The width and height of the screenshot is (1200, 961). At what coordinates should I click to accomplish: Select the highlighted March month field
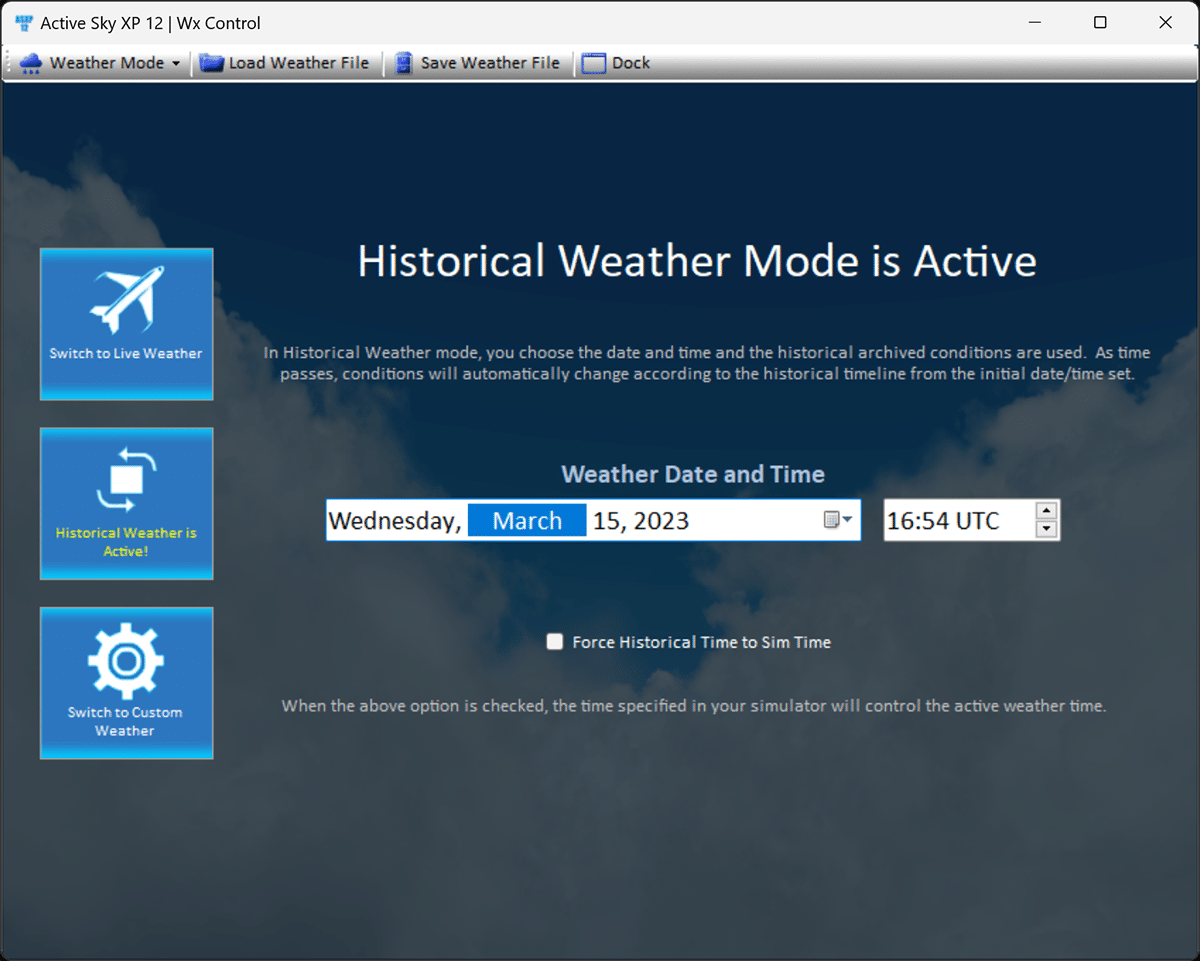pyautogui.click(x=527, y=521)
